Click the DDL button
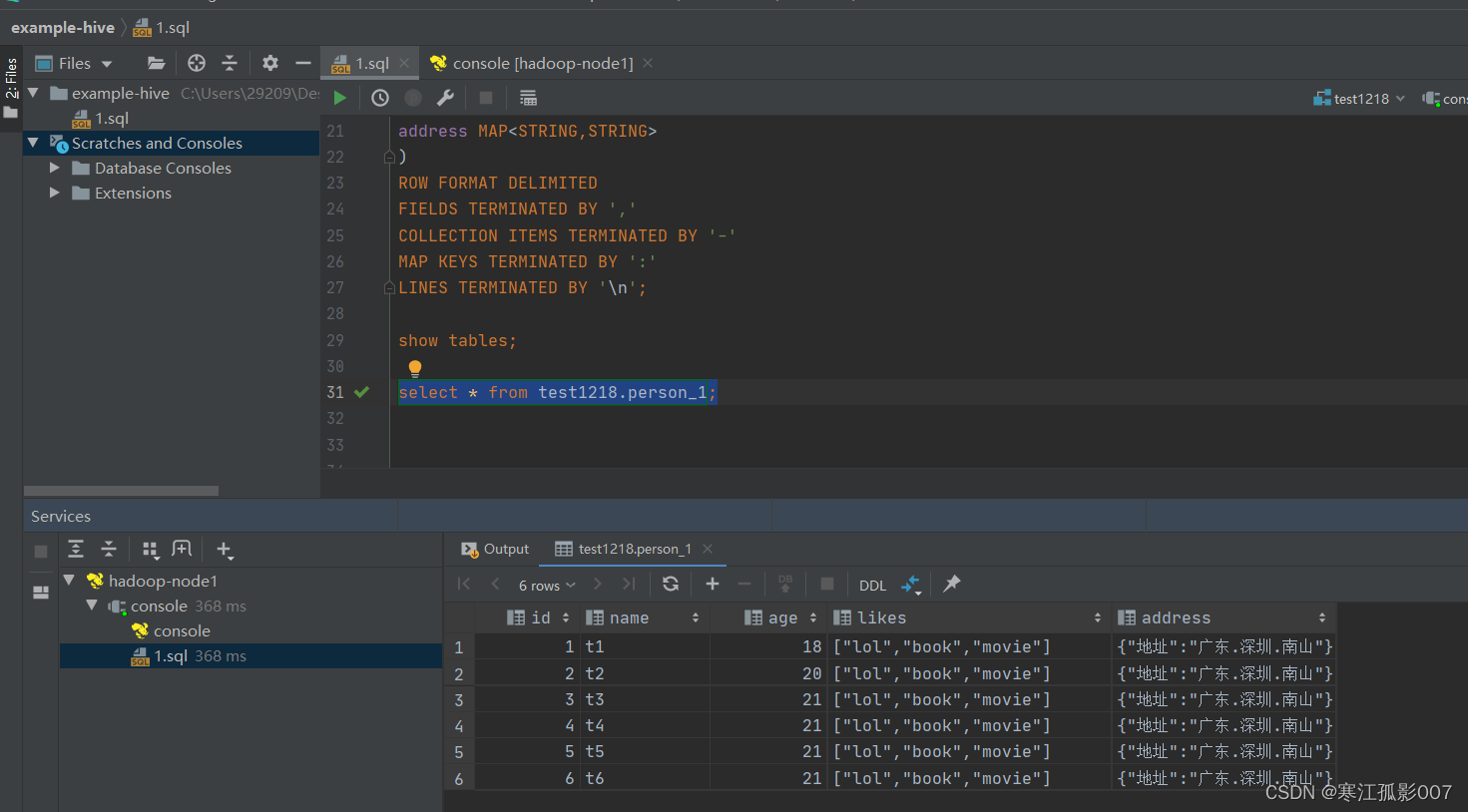The width and height of the screenshot is (1468, 812). coord(872,586)
